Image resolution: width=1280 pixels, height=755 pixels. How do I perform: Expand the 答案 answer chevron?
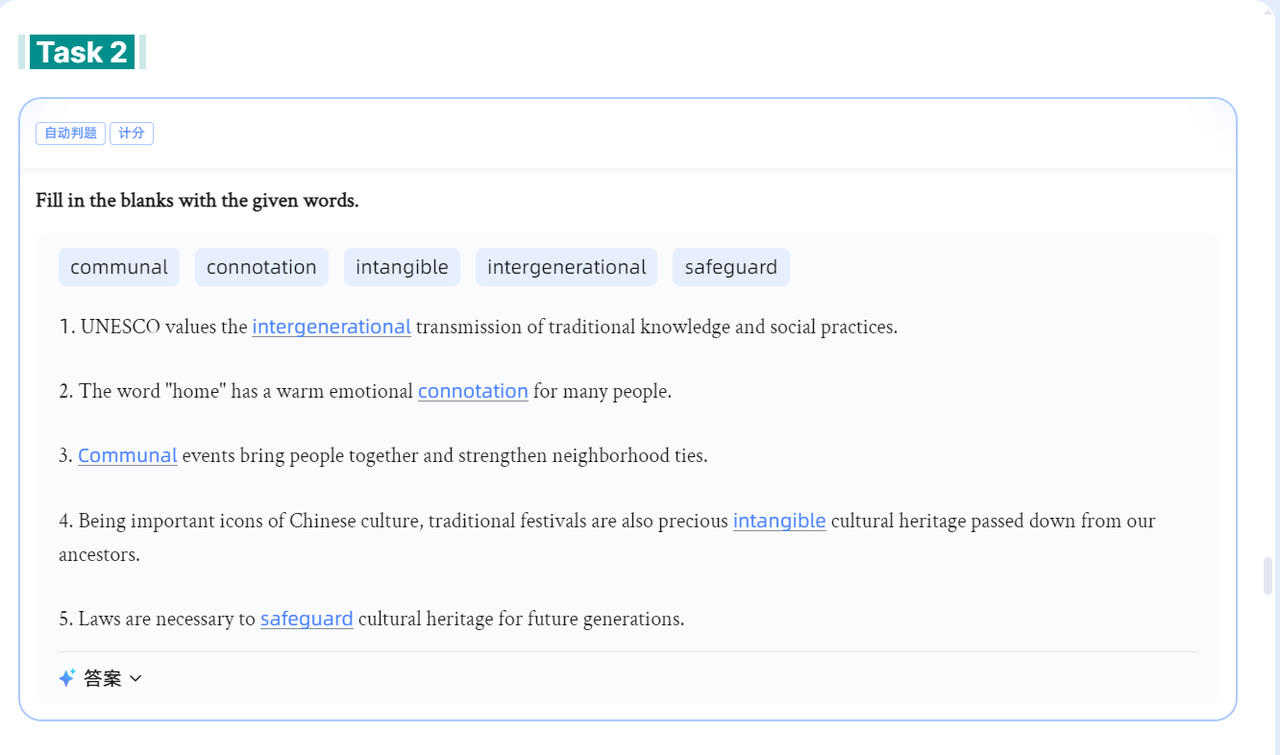click(x=136, y=678)
